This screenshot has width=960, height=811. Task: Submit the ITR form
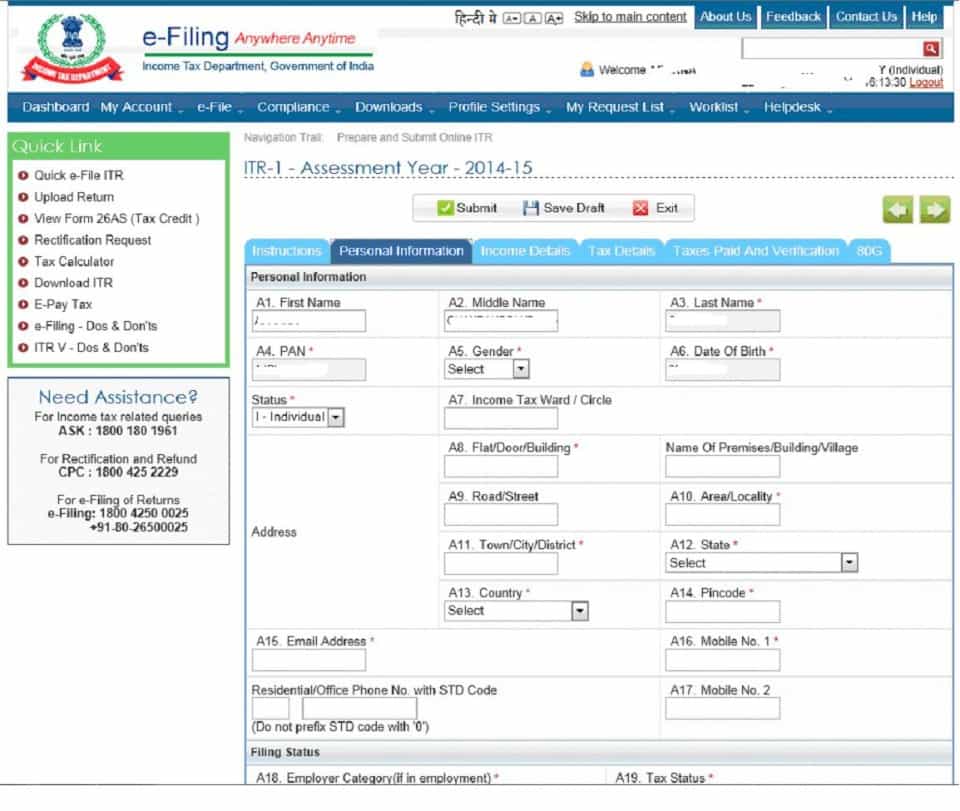coord(468,208)
